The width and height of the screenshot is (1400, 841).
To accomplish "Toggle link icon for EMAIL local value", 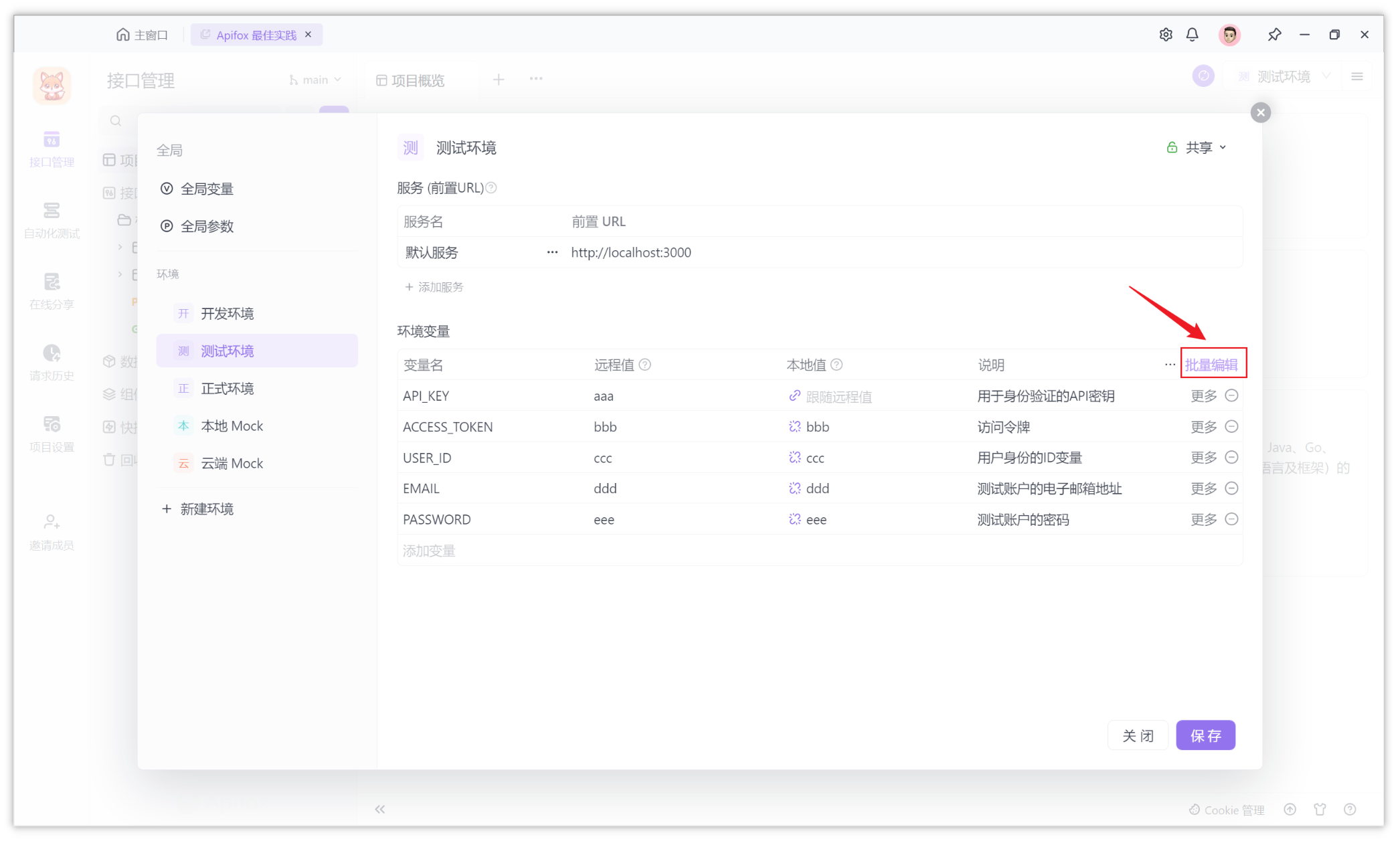I will [794, 488].
